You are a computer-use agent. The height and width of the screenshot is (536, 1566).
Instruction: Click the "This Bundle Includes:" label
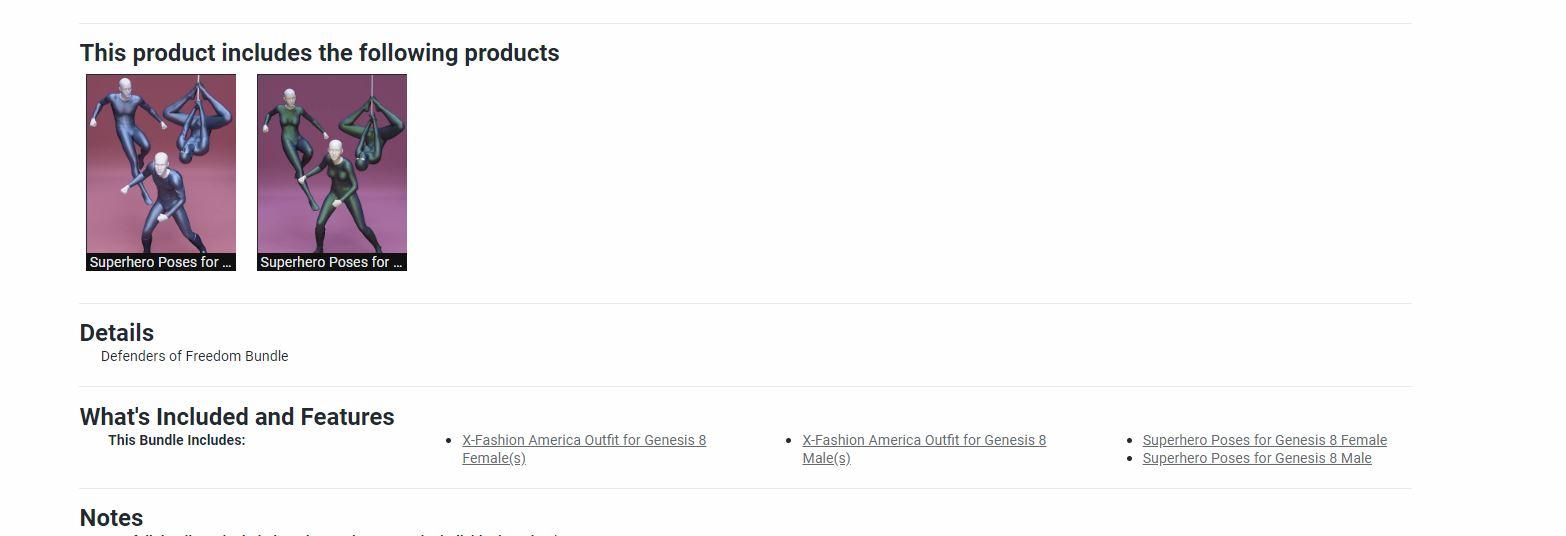point(176,440)
